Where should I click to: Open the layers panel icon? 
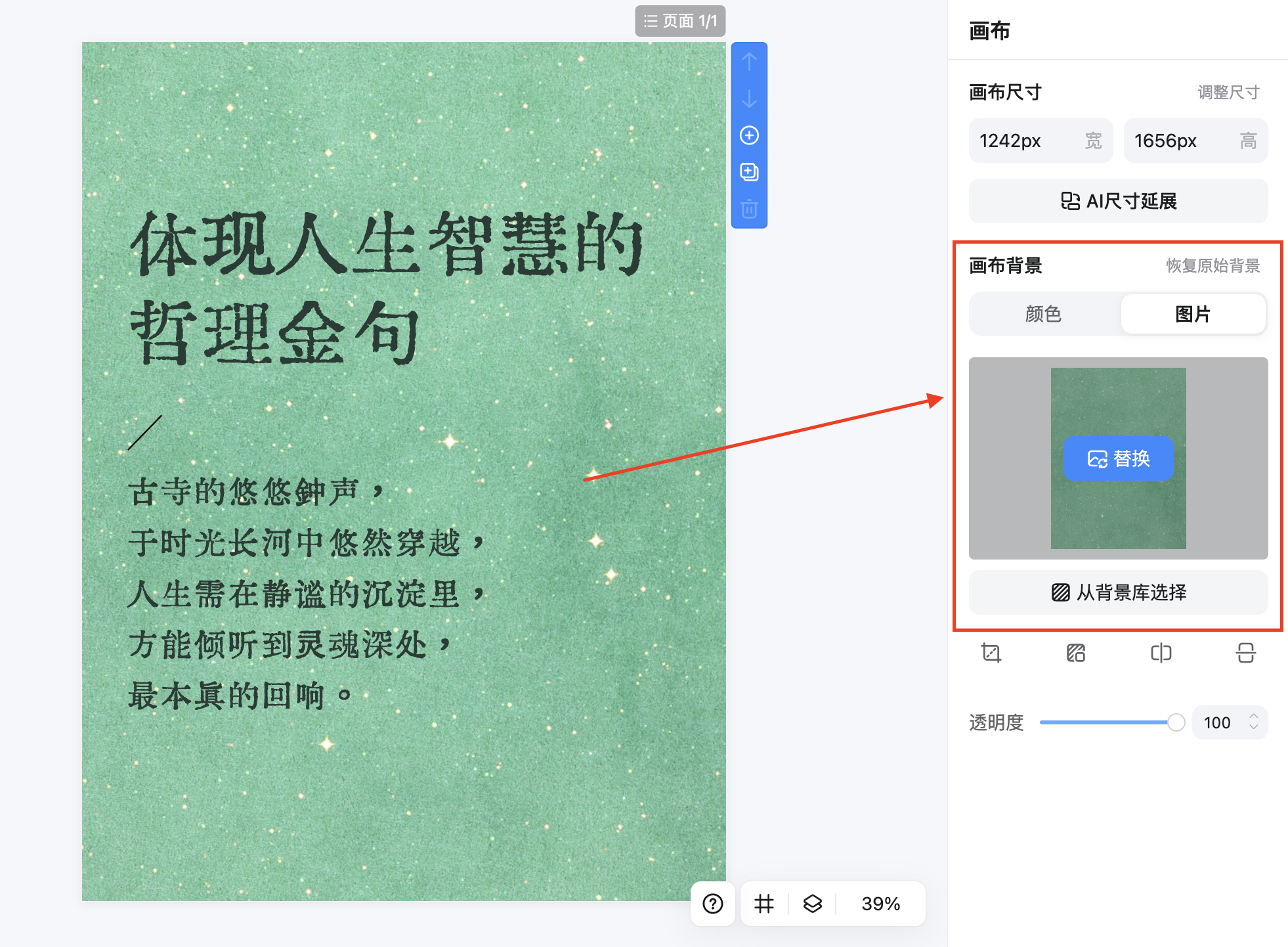(812, 904)
